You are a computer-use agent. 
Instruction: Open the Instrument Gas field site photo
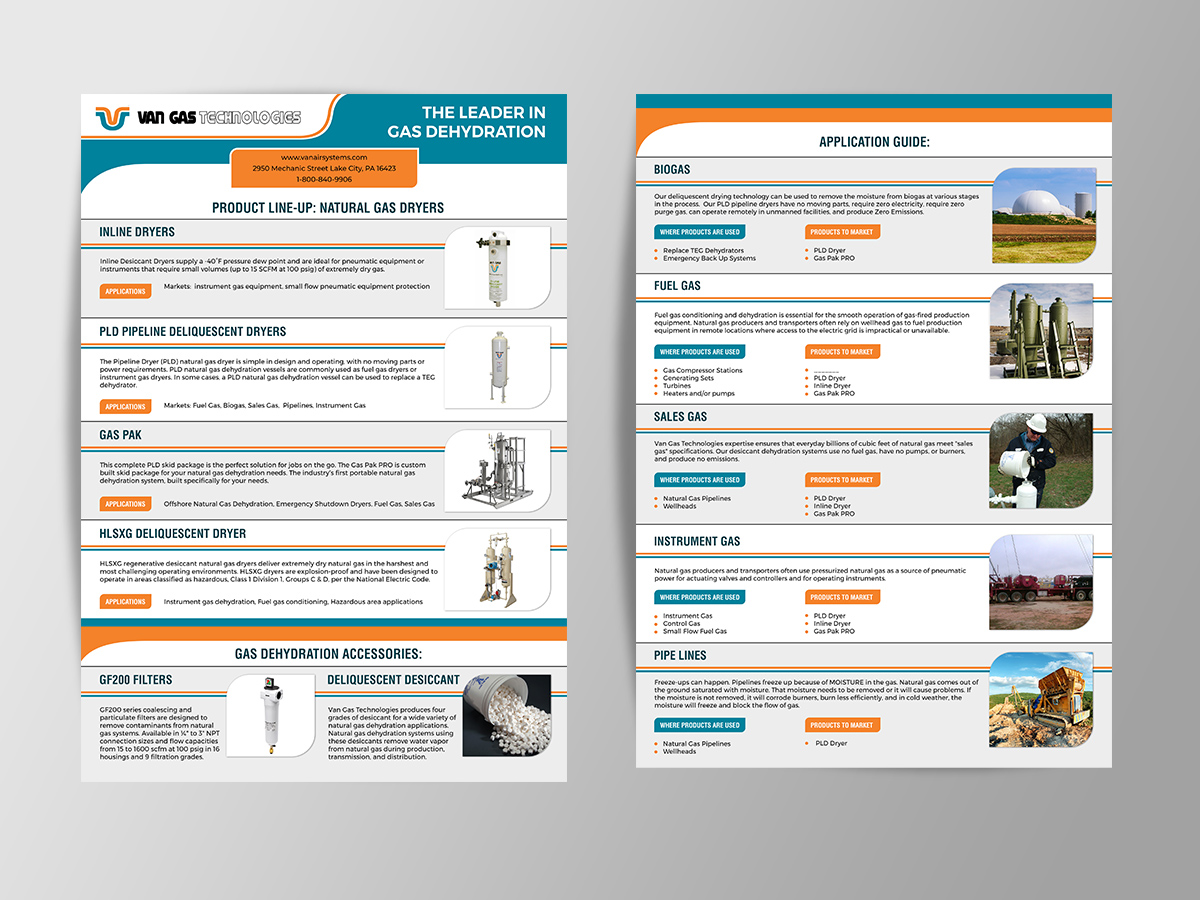(1042, 583)
